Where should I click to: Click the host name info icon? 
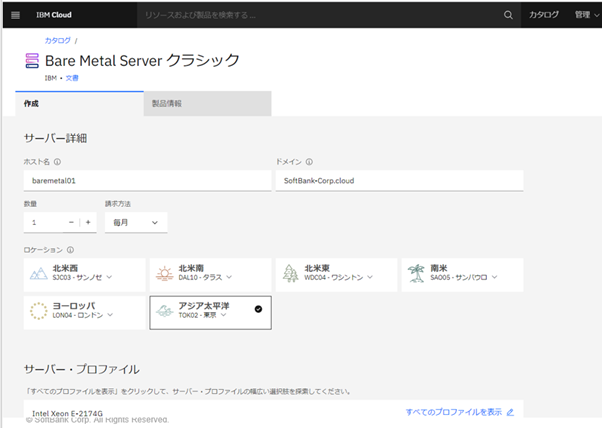[x=57, y=161]
